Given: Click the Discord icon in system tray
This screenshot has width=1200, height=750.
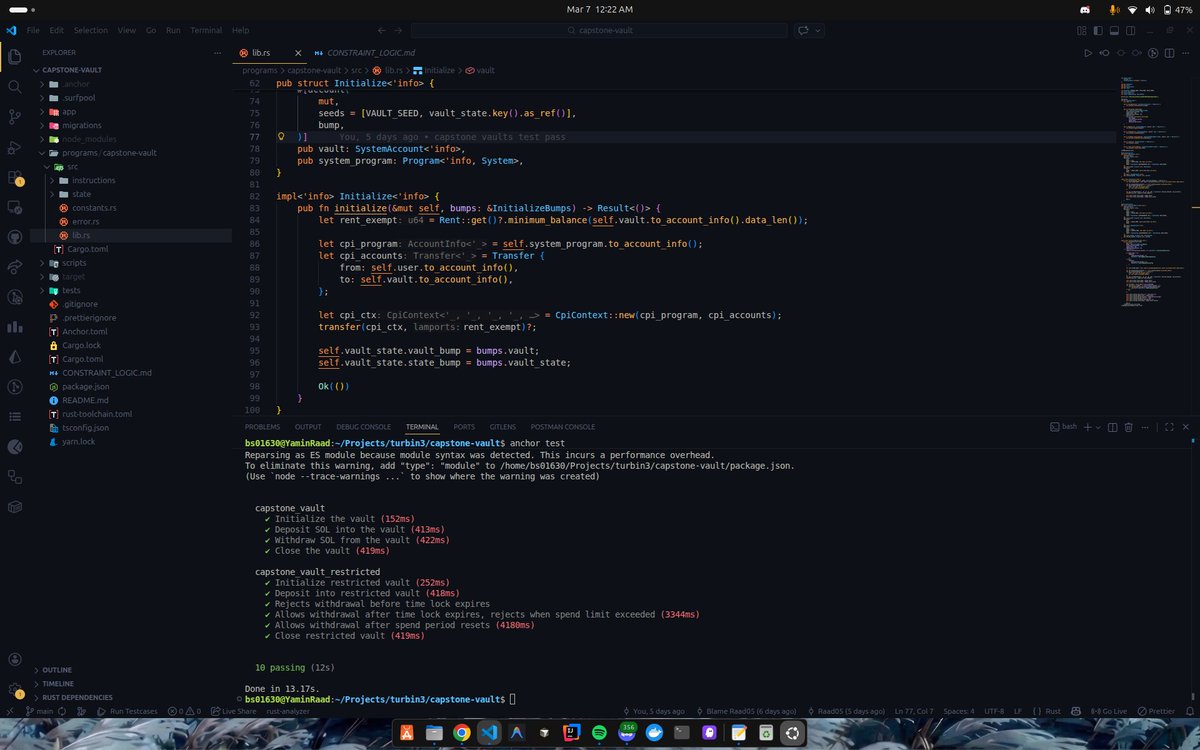Looking at the screenshot, I should (x=1085, y=9).
